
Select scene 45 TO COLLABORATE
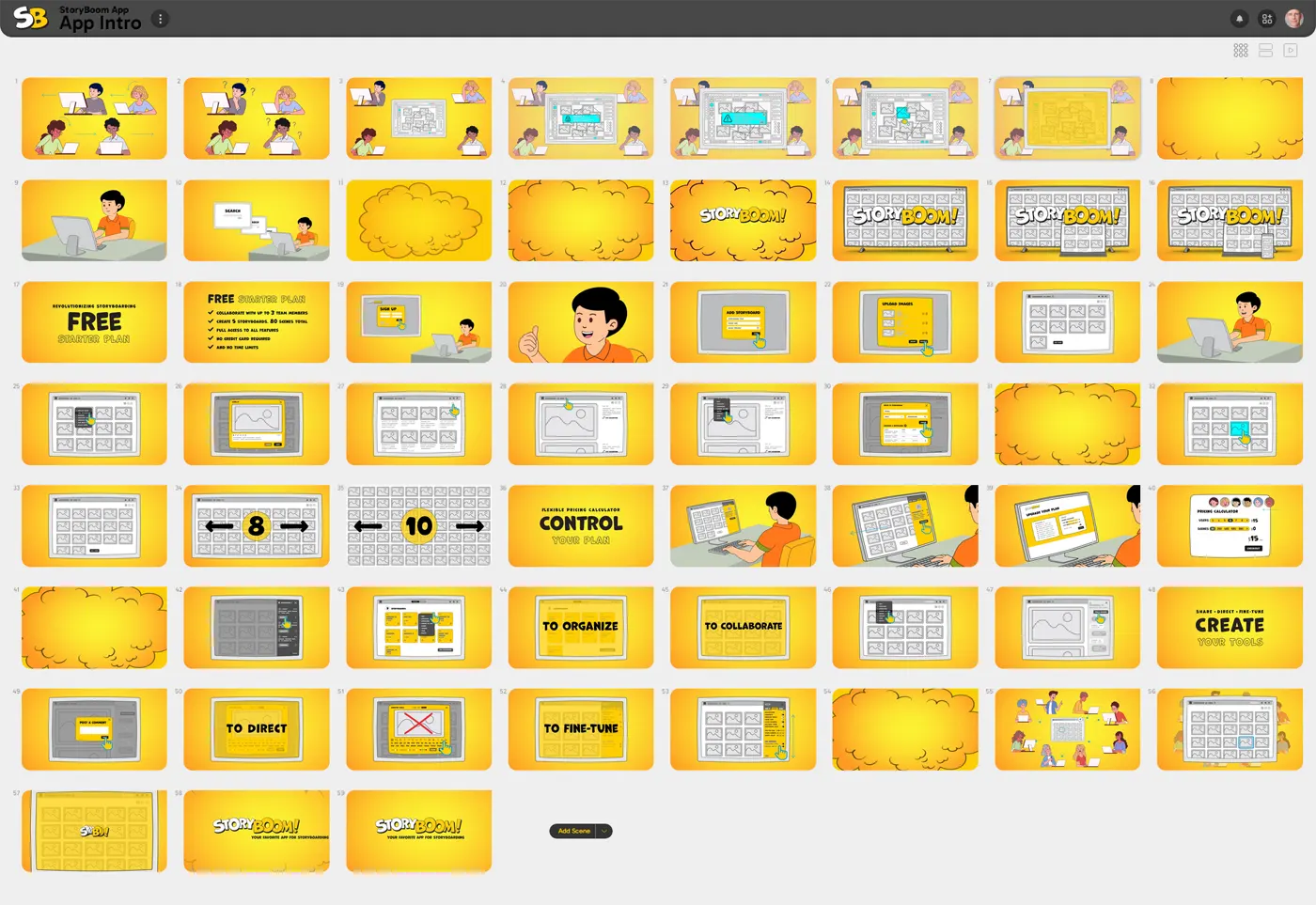[x=744, y=627]
